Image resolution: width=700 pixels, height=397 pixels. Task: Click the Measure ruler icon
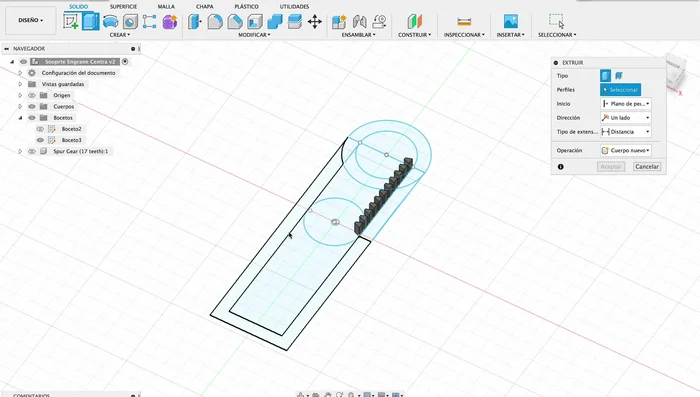point(464,21)
